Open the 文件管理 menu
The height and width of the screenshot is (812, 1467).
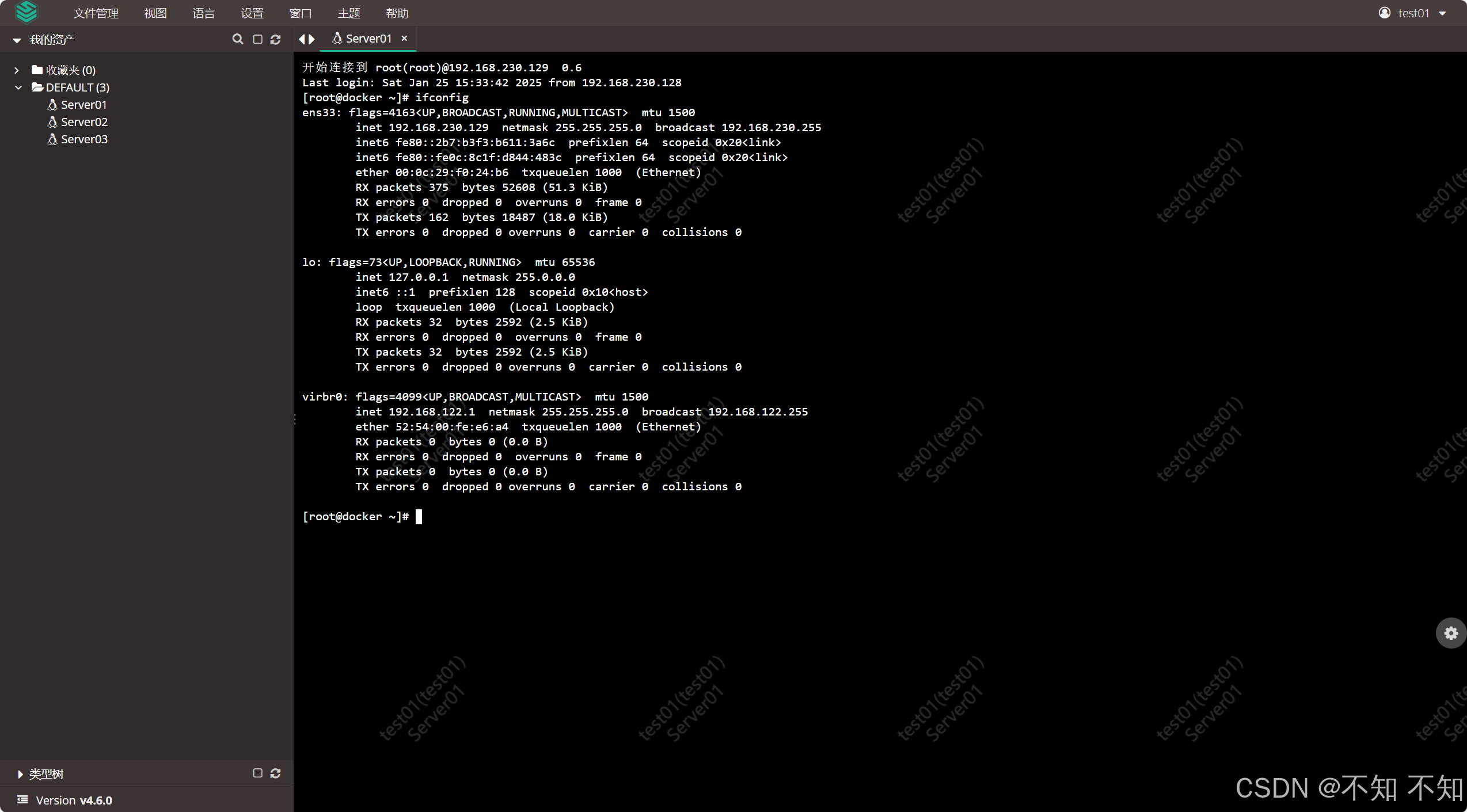click(96, 13)
